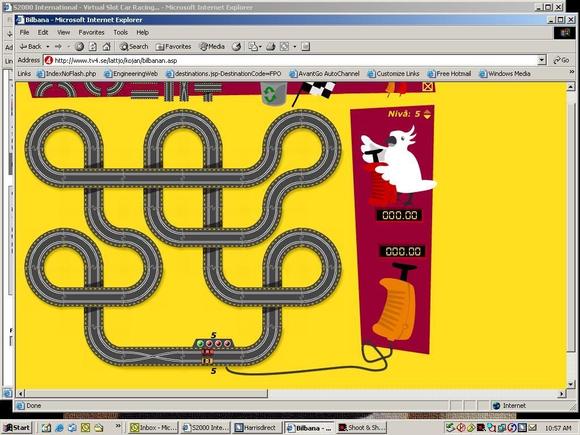Select the crossing lane track piece
580x435 pixels.
[x=183, y=91]
